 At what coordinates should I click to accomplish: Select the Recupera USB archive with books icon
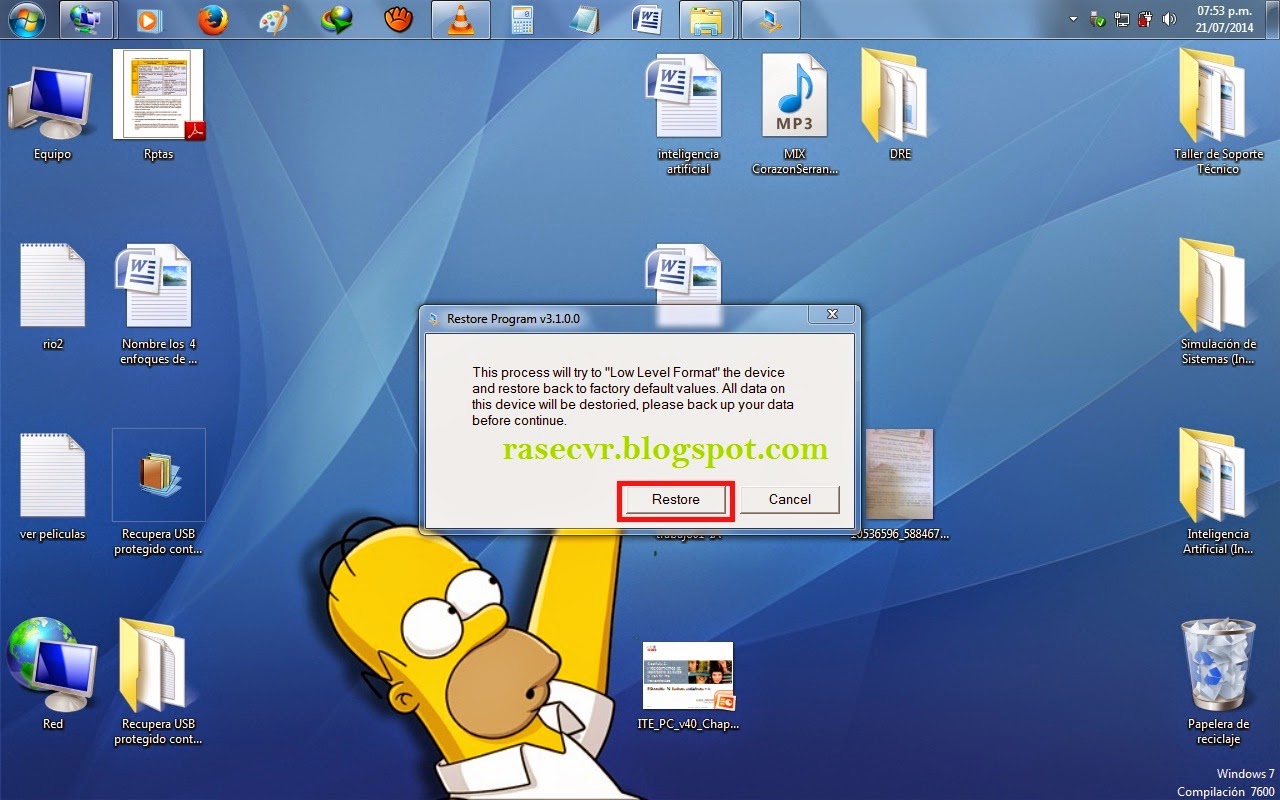pyautogui.click(x=158, y=492)
